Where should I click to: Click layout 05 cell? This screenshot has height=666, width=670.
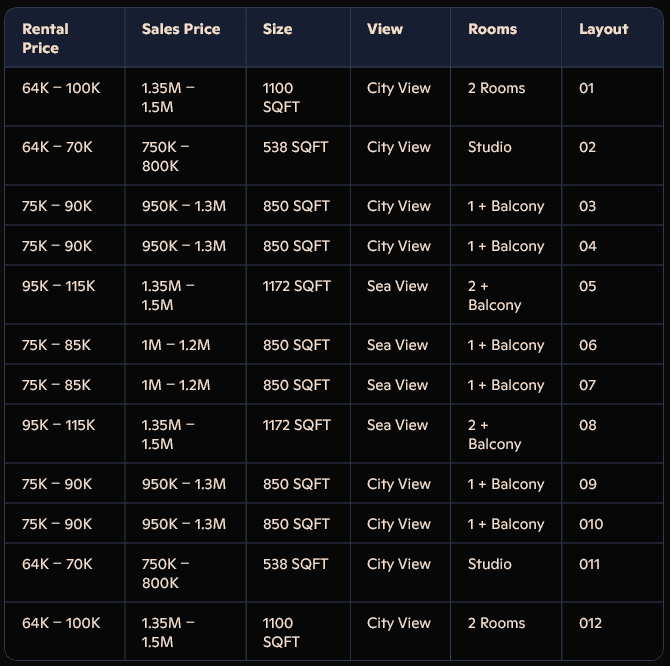(x=587, y=286)
